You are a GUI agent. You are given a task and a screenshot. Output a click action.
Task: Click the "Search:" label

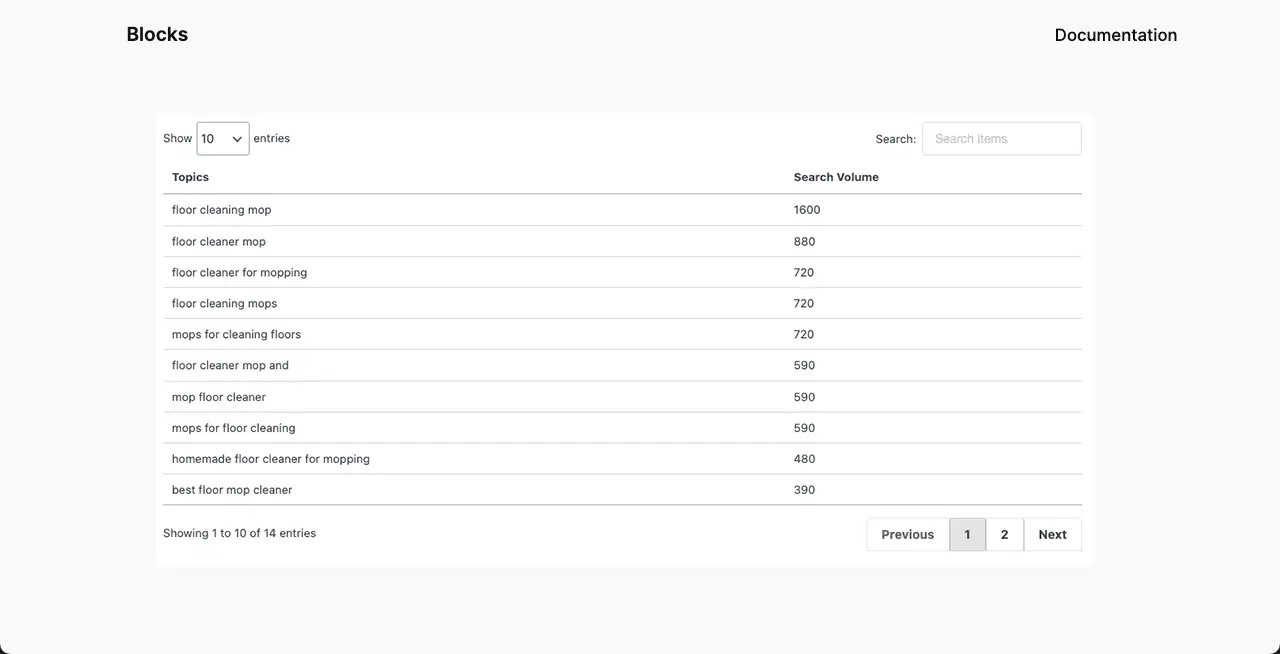(x=895, y=139)
